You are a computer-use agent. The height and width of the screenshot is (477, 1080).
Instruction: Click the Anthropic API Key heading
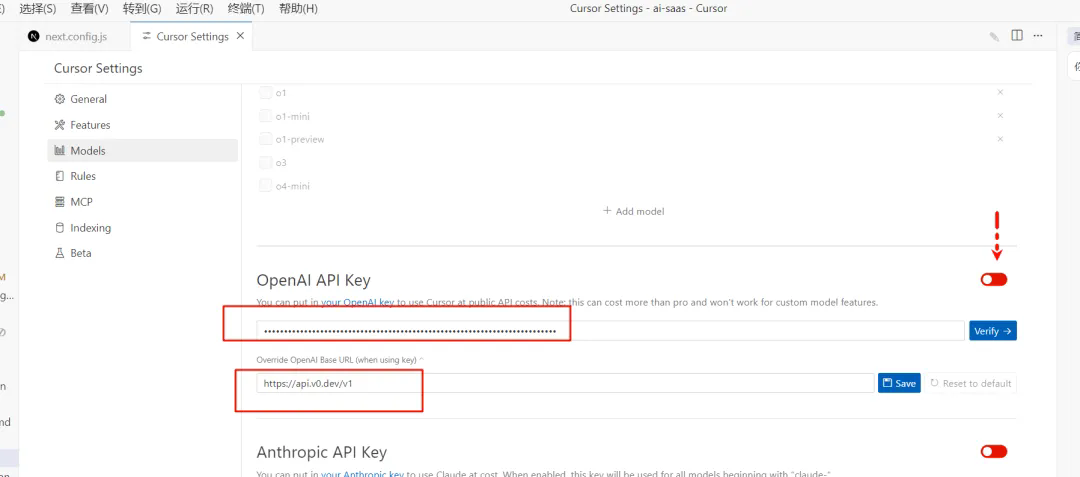point(322,452)
